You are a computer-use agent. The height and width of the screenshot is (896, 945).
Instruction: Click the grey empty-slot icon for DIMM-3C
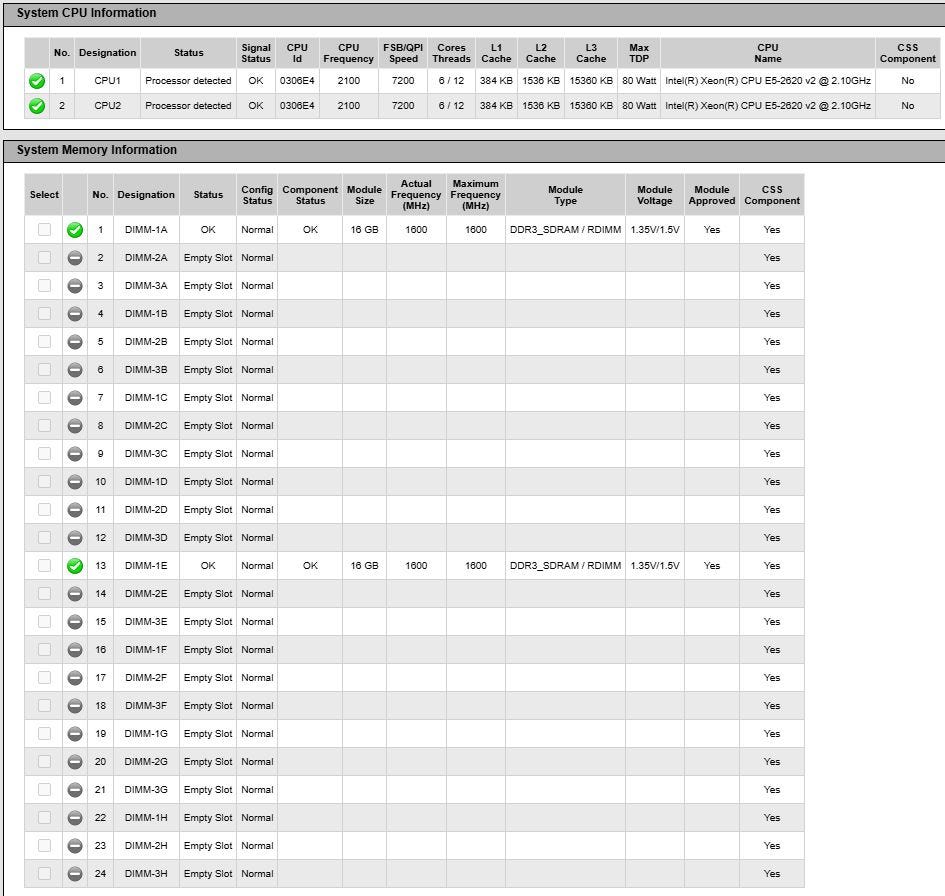(75, 454)
